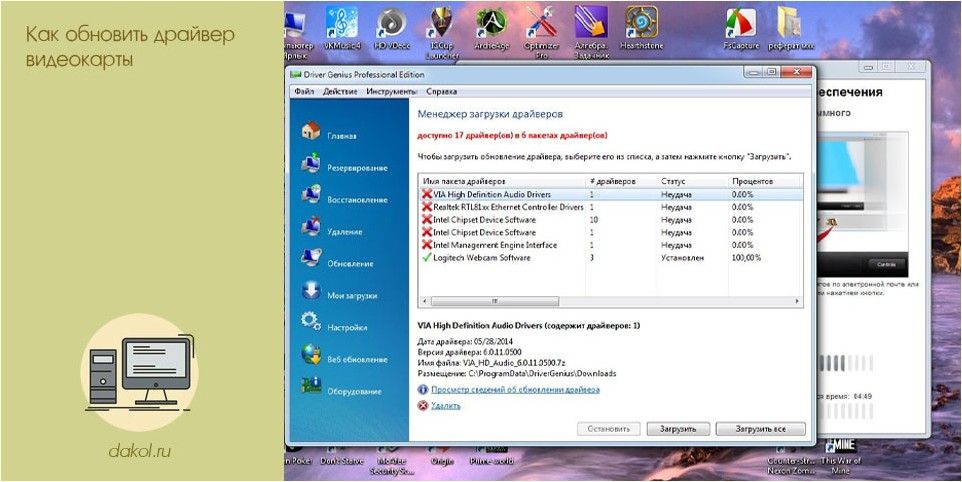The height and width of the screenshot is (482, 962).
Task: Click the Удалить link
Action: click(x=445, y=405)
